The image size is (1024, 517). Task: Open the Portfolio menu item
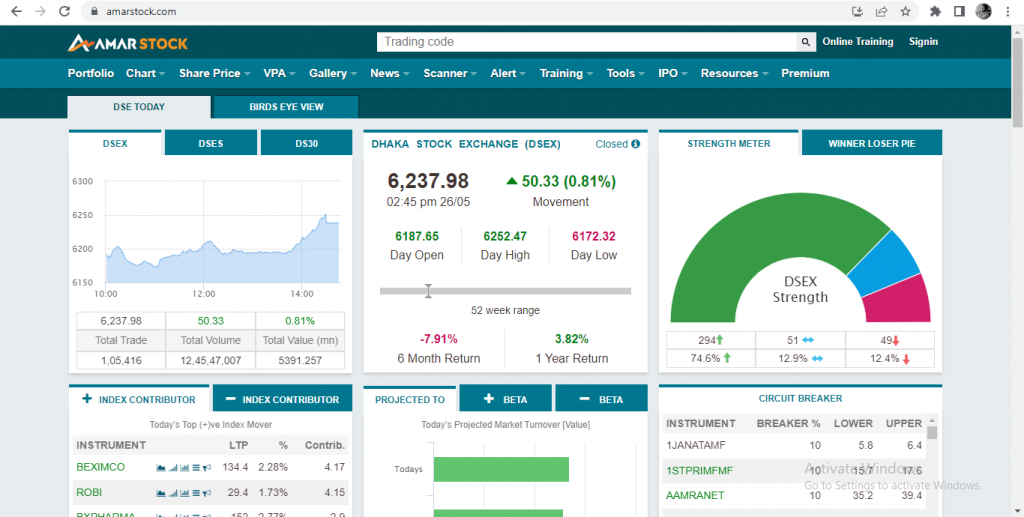(x=91, y=73)
